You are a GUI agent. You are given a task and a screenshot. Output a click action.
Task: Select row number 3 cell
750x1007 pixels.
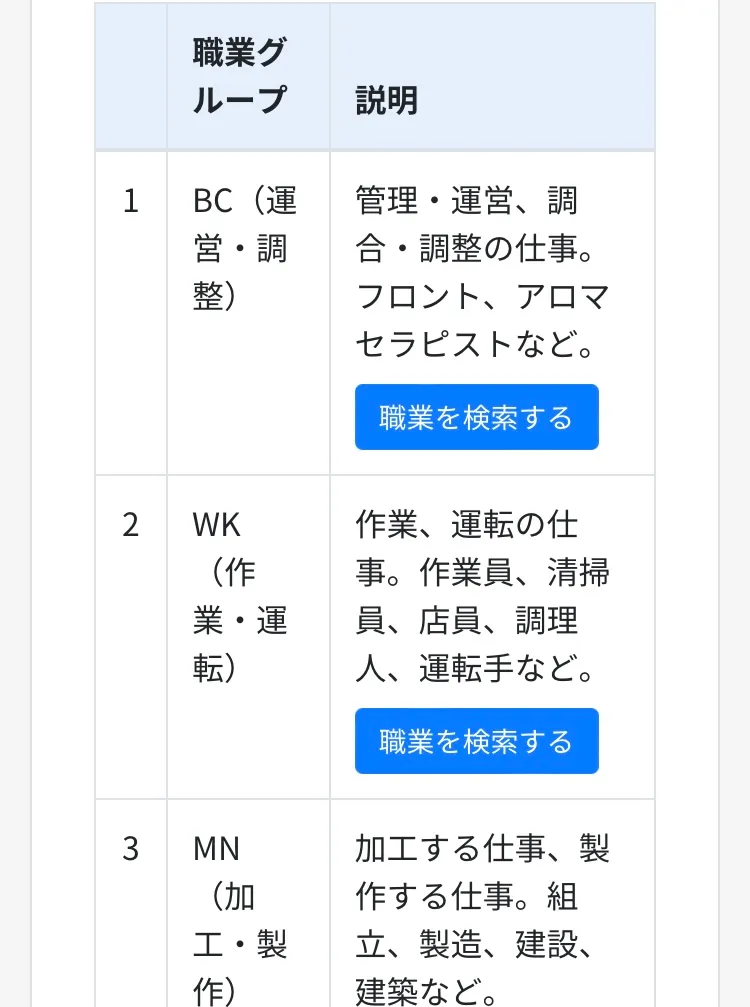click(131, 903)
